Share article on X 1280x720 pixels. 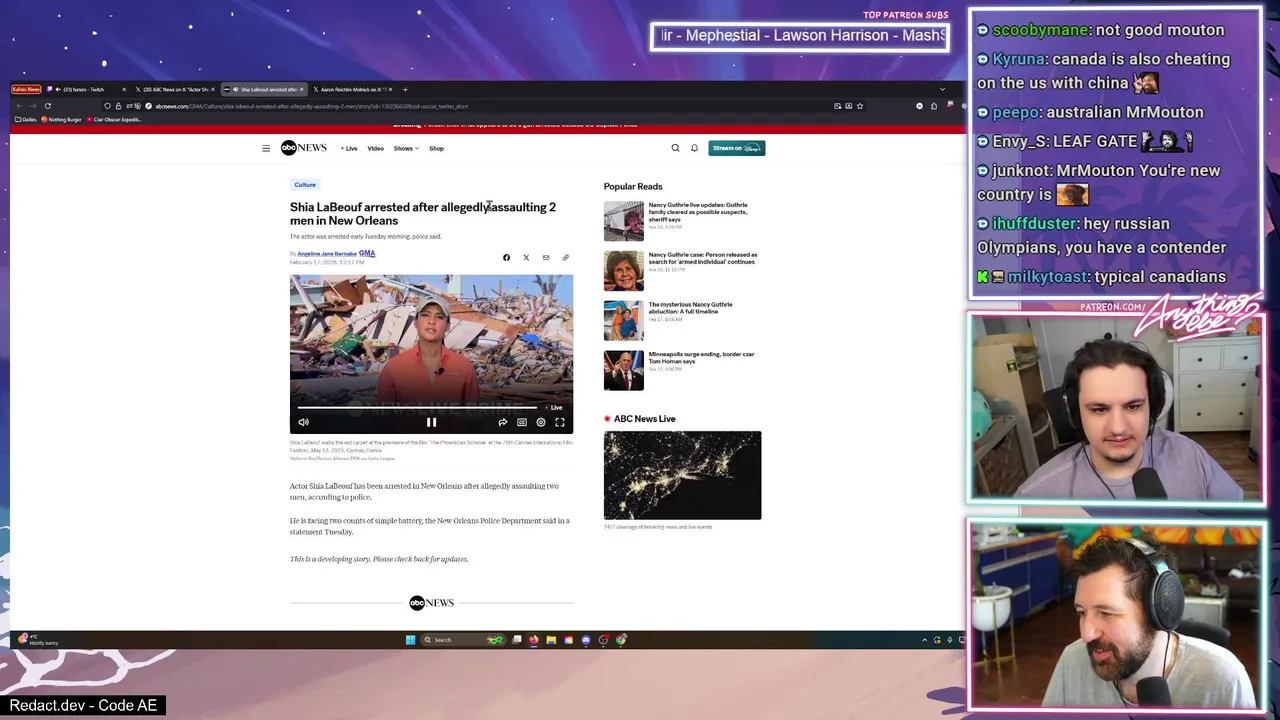pos(526,258)
